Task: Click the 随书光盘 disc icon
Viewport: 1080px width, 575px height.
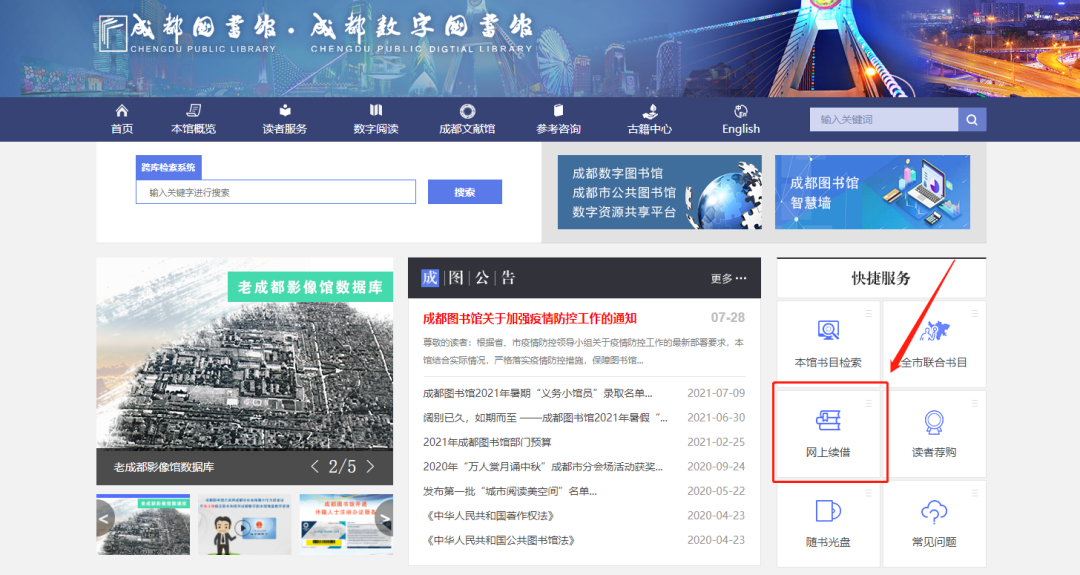Action: click(x=828, y=511)
